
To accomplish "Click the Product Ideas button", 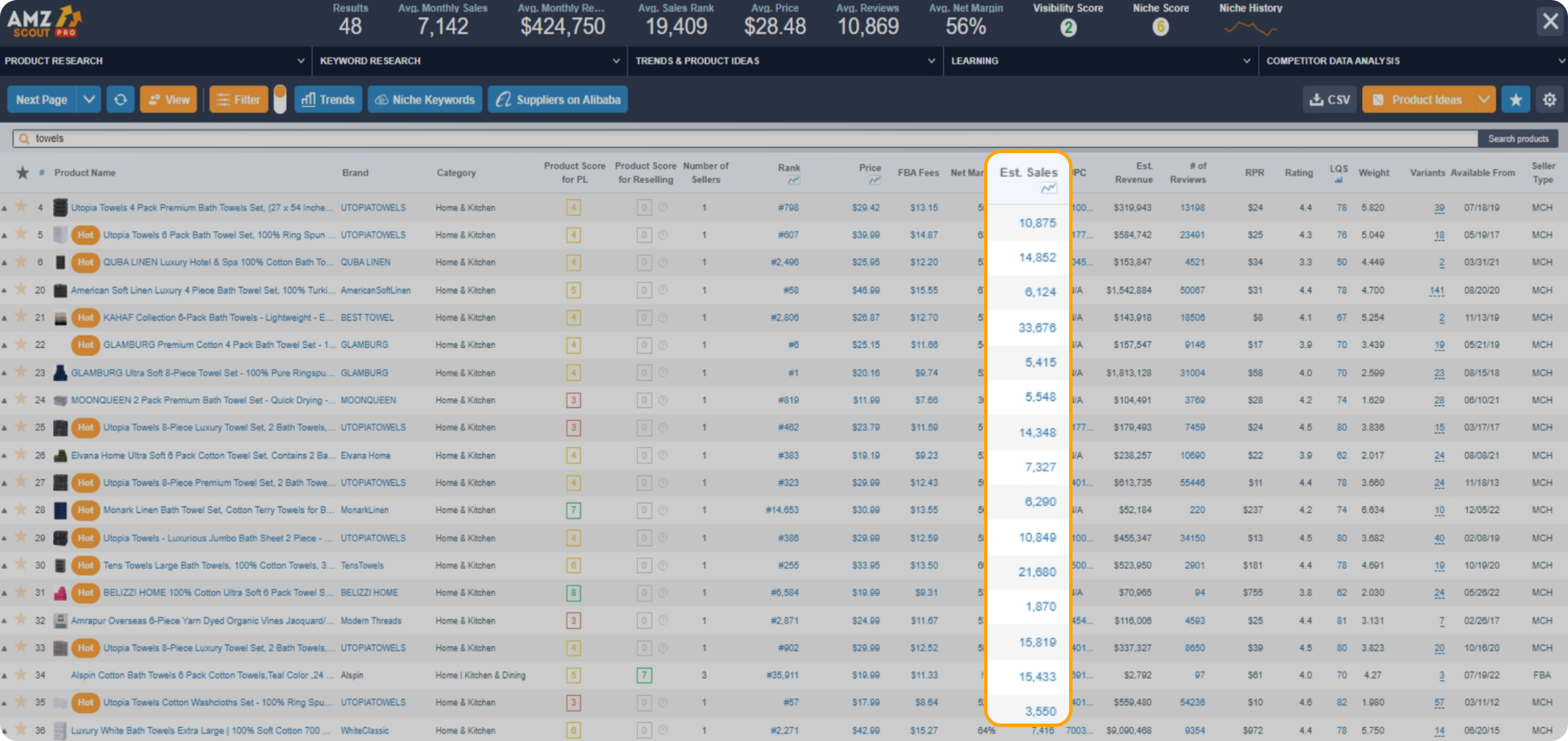I will [x=1418, y=100].
